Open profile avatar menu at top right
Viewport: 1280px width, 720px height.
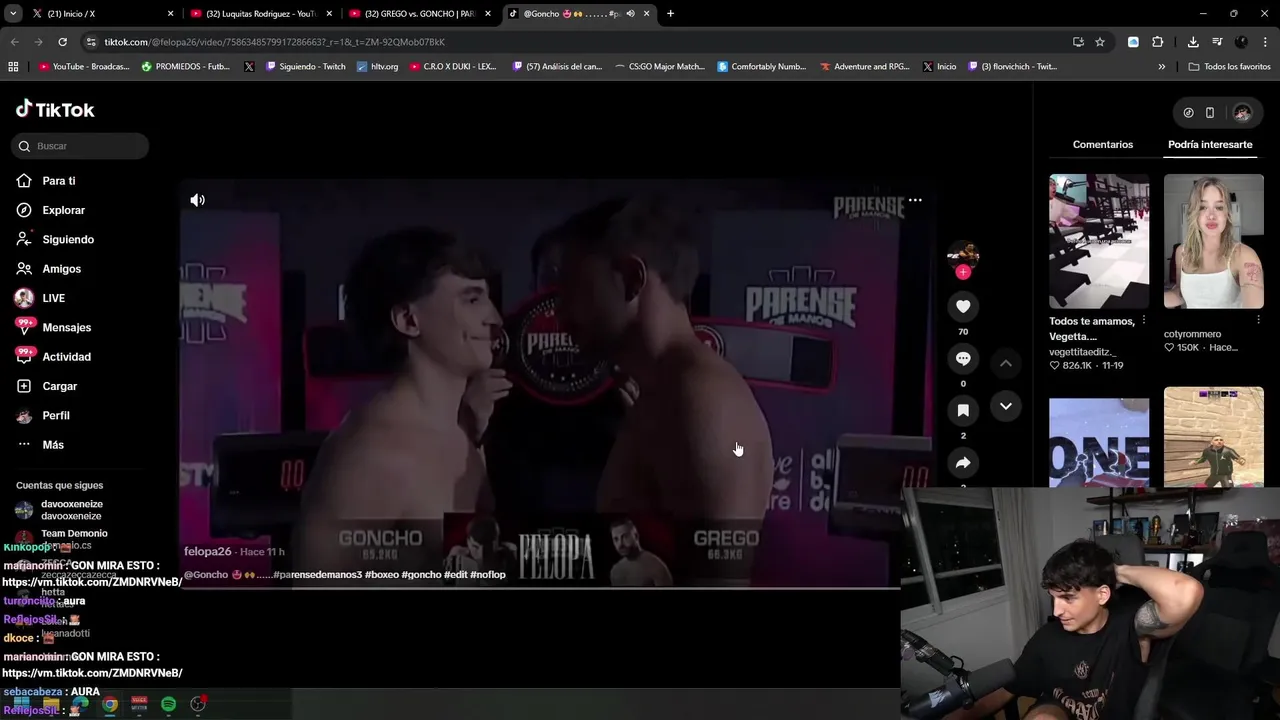point(1242,113)
